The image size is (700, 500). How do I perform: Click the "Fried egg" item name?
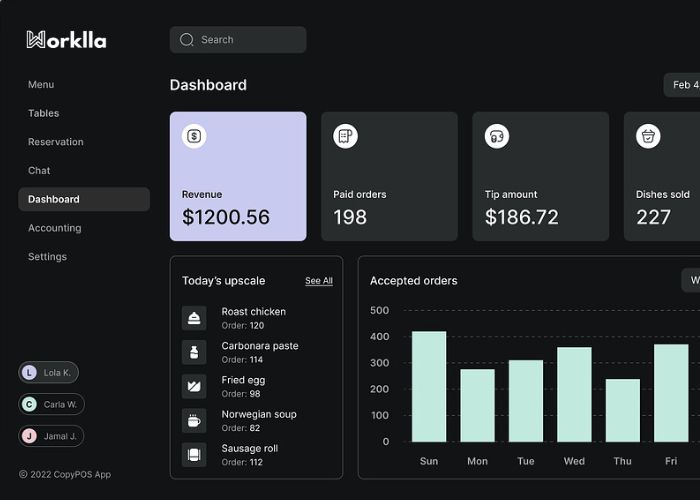[x=243, y=380]
